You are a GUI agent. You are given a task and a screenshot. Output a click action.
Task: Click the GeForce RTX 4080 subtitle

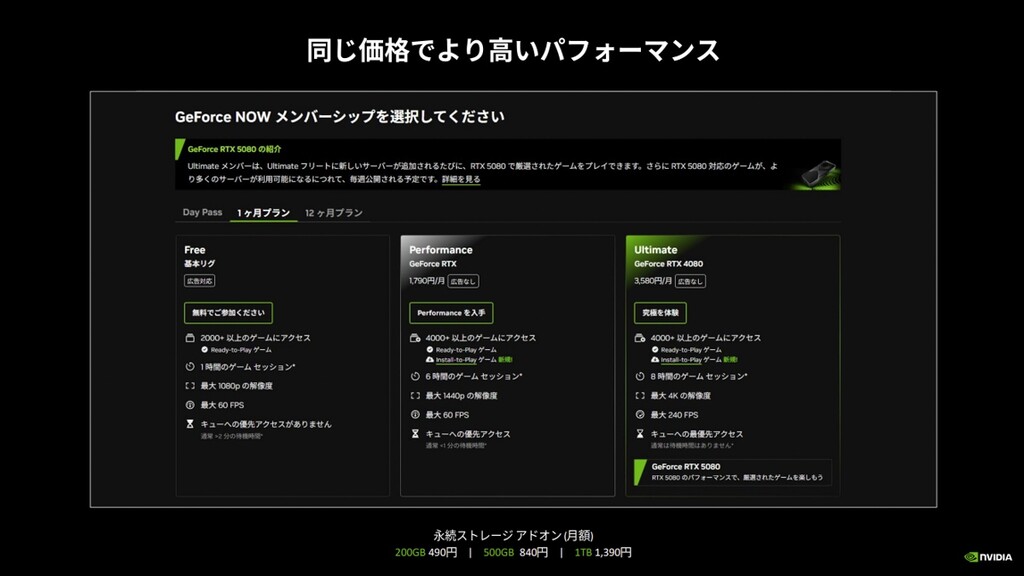(669, 264)
